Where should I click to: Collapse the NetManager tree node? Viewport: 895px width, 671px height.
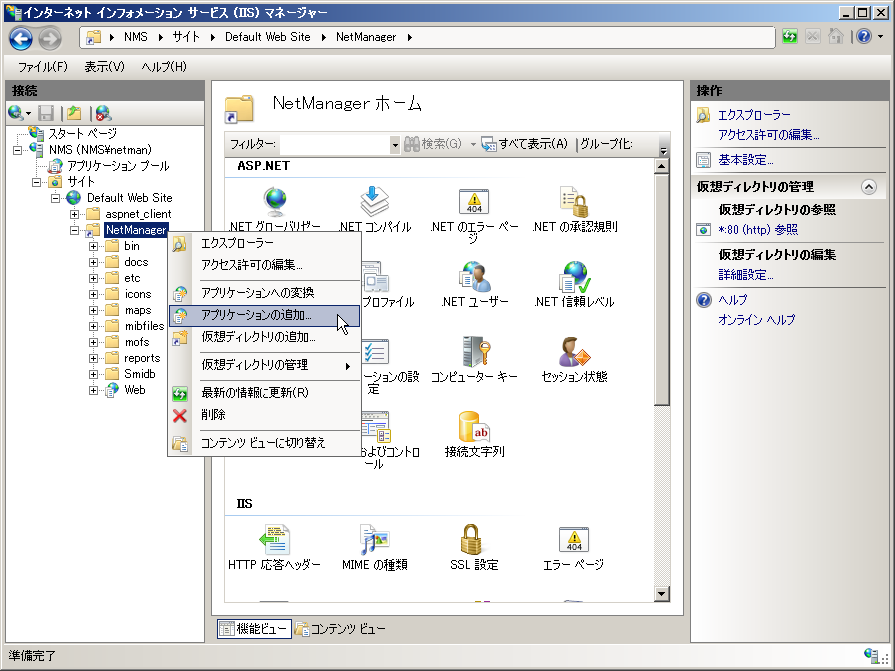74,231
